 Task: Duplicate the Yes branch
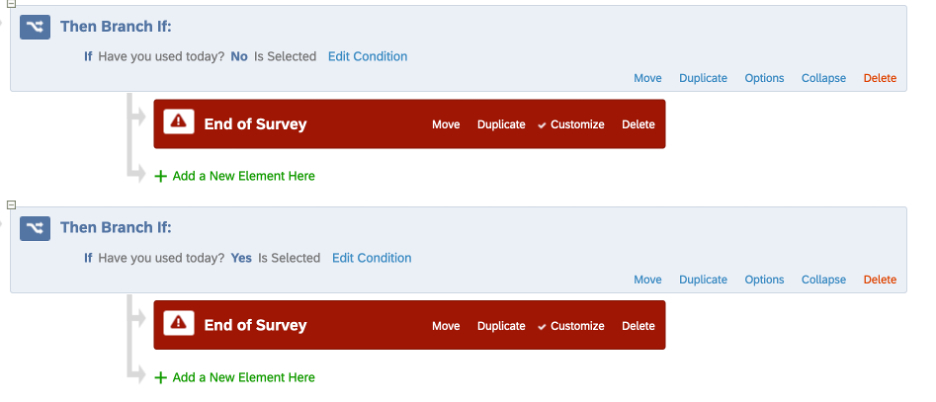point(703,280)
